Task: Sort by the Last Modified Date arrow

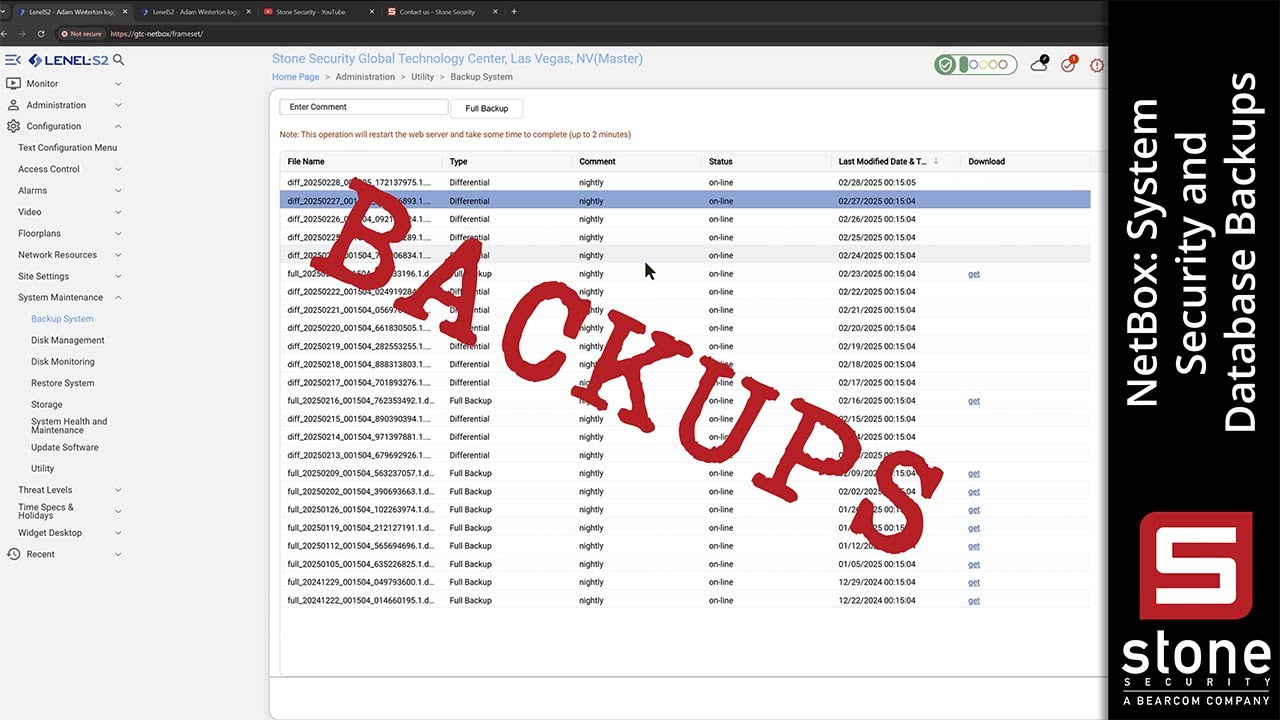Action: (936, 161)
